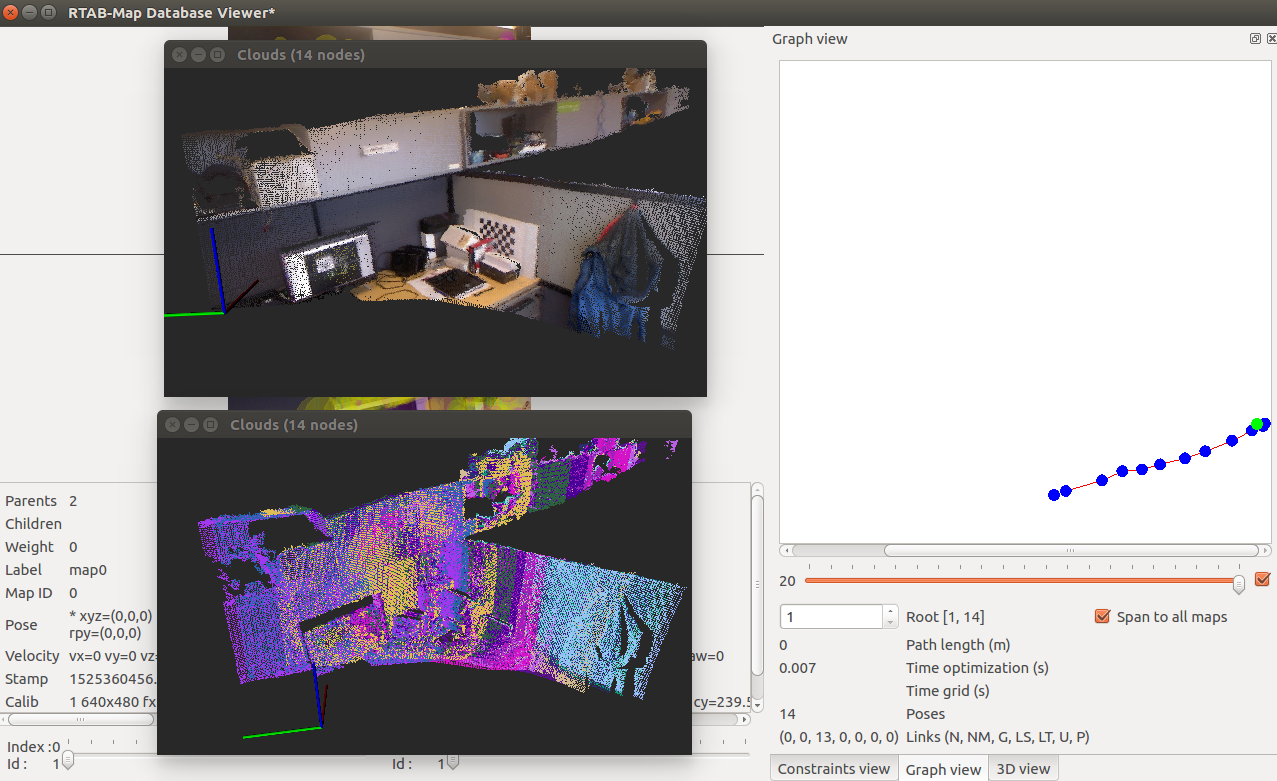Click inside the Root value input field
The width and height of the screenshot is (1277, 781).
click(x=830, y=617)
